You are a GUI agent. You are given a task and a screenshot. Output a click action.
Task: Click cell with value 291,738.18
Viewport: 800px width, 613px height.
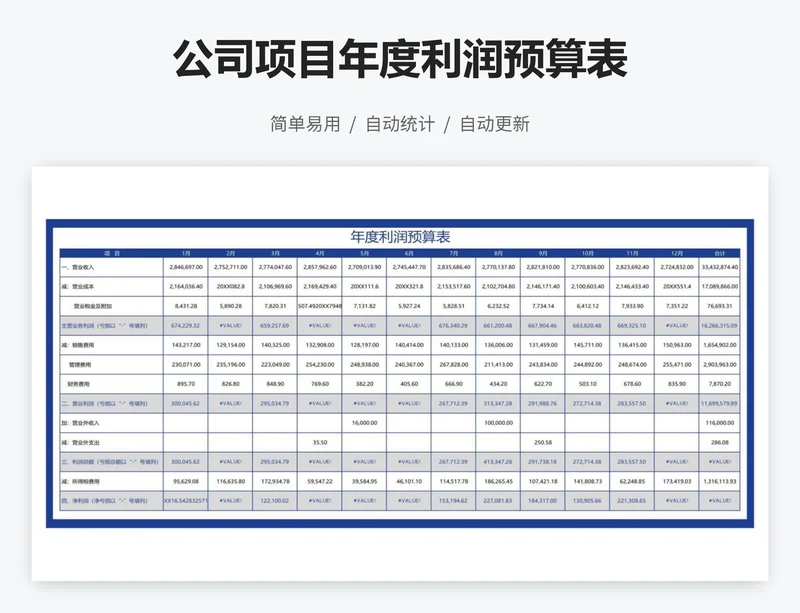543,462
